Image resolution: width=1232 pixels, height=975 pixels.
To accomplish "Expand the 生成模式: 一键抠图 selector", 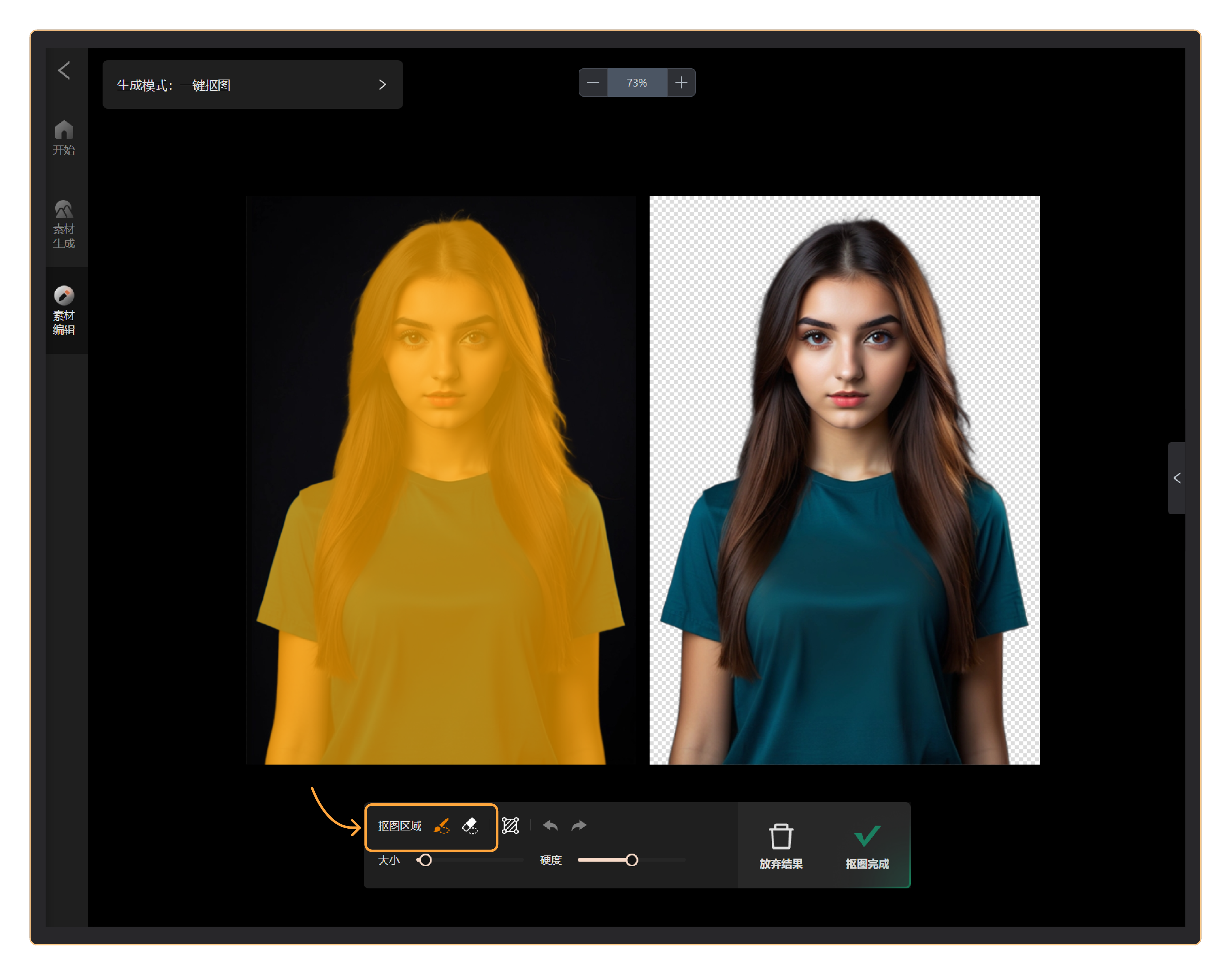I will click(252, 84).
